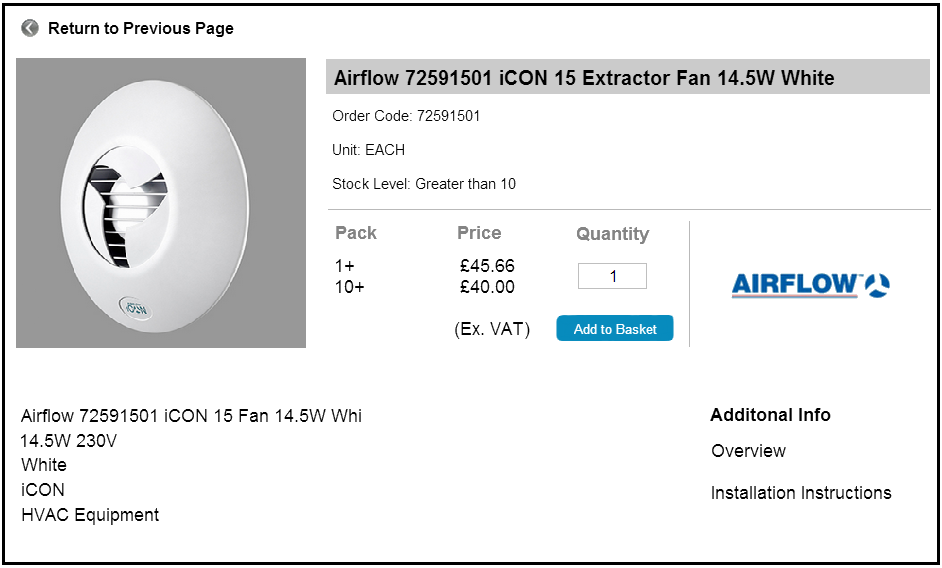Click the Quantity column label

tap(612, 234)
